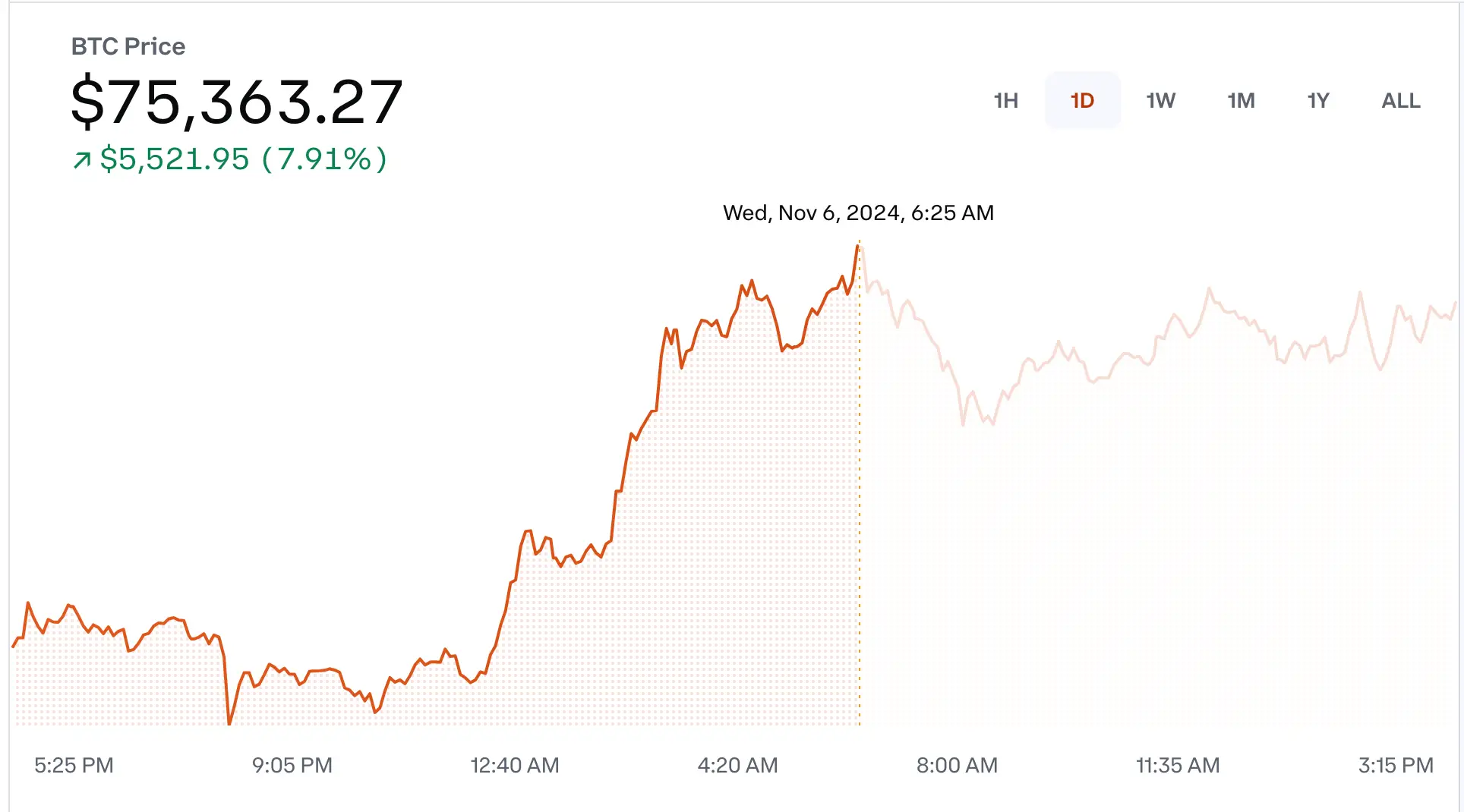
Task: Click the 4:20 AM time marker
Action: [737, 765]
